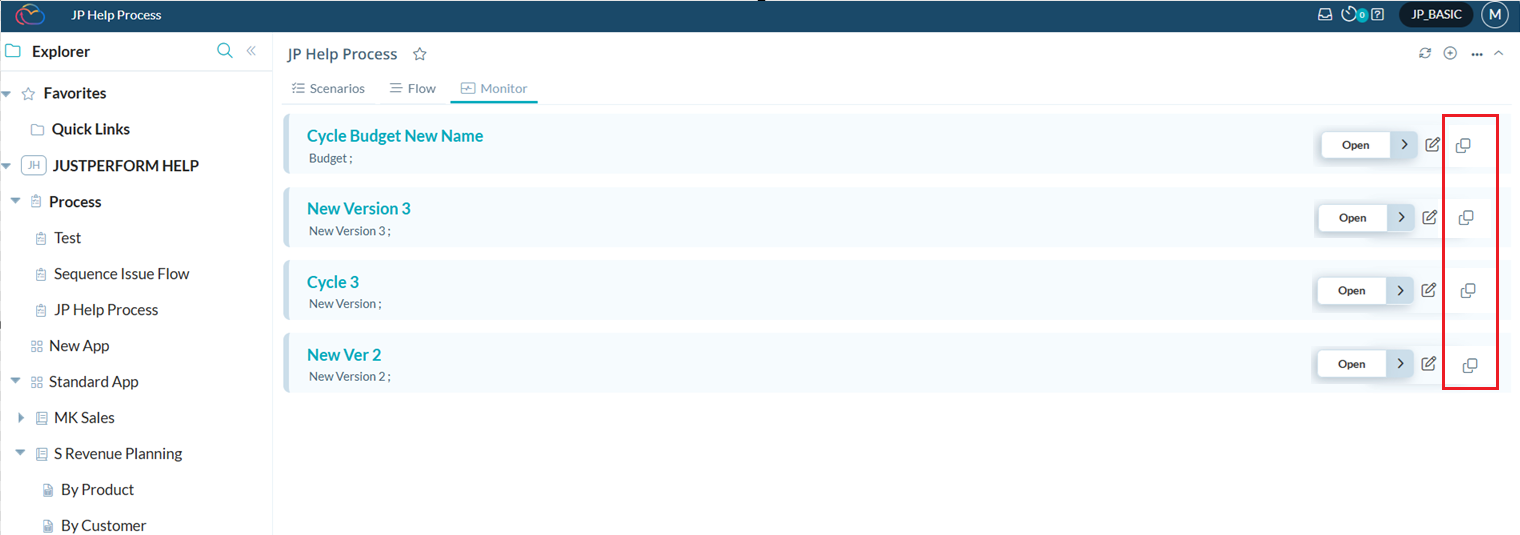Star the JP Help Process as favorite
This screenshot has width=1520, height=535.
(x=420, y=54)
